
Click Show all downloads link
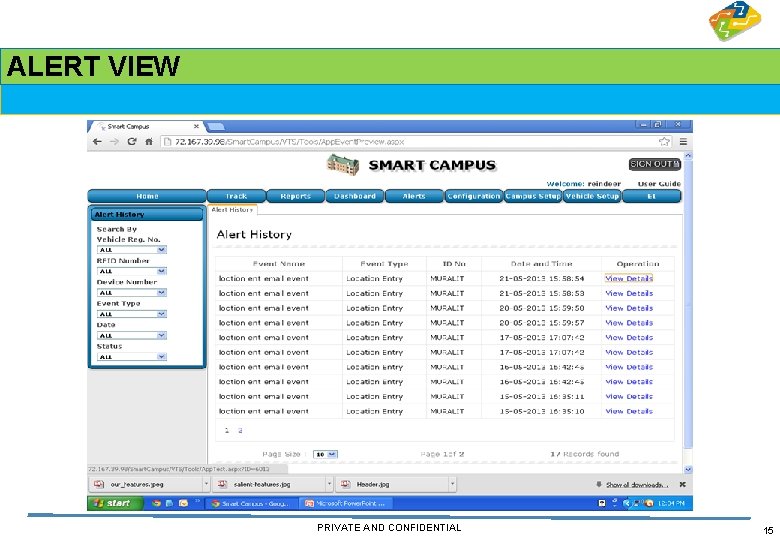637,484
